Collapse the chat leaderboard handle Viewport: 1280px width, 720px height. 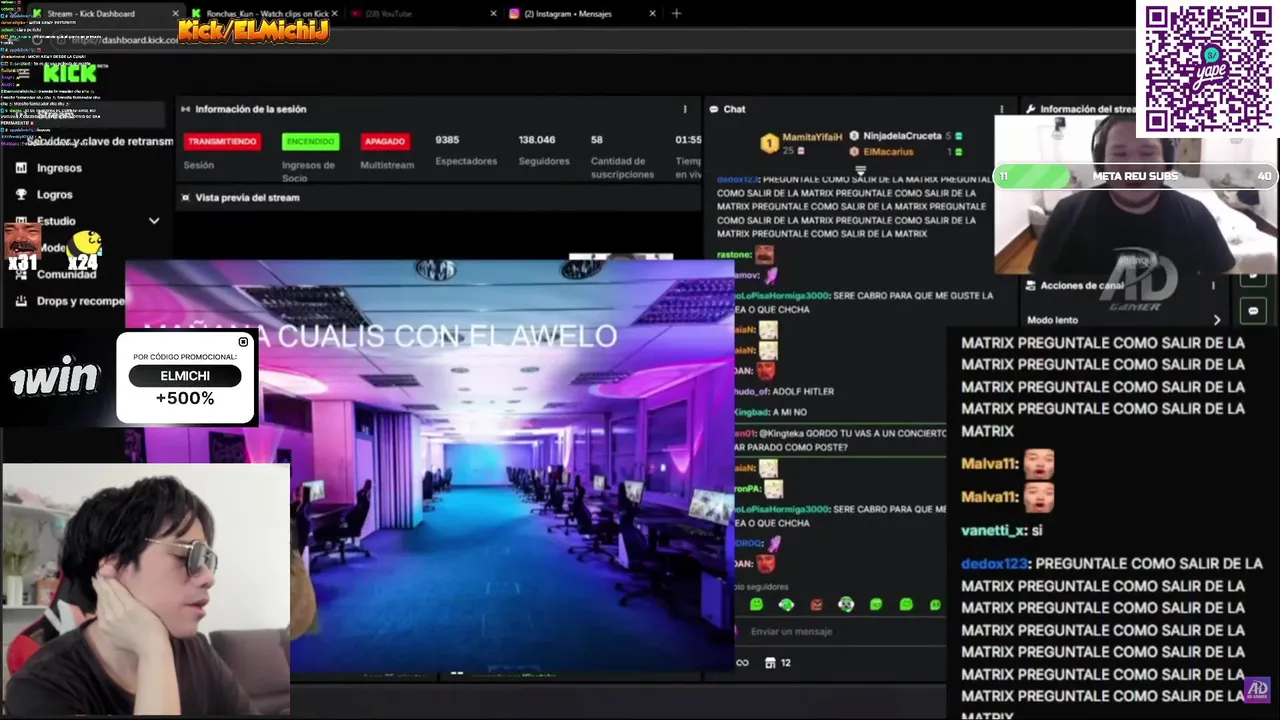[859, 170]
